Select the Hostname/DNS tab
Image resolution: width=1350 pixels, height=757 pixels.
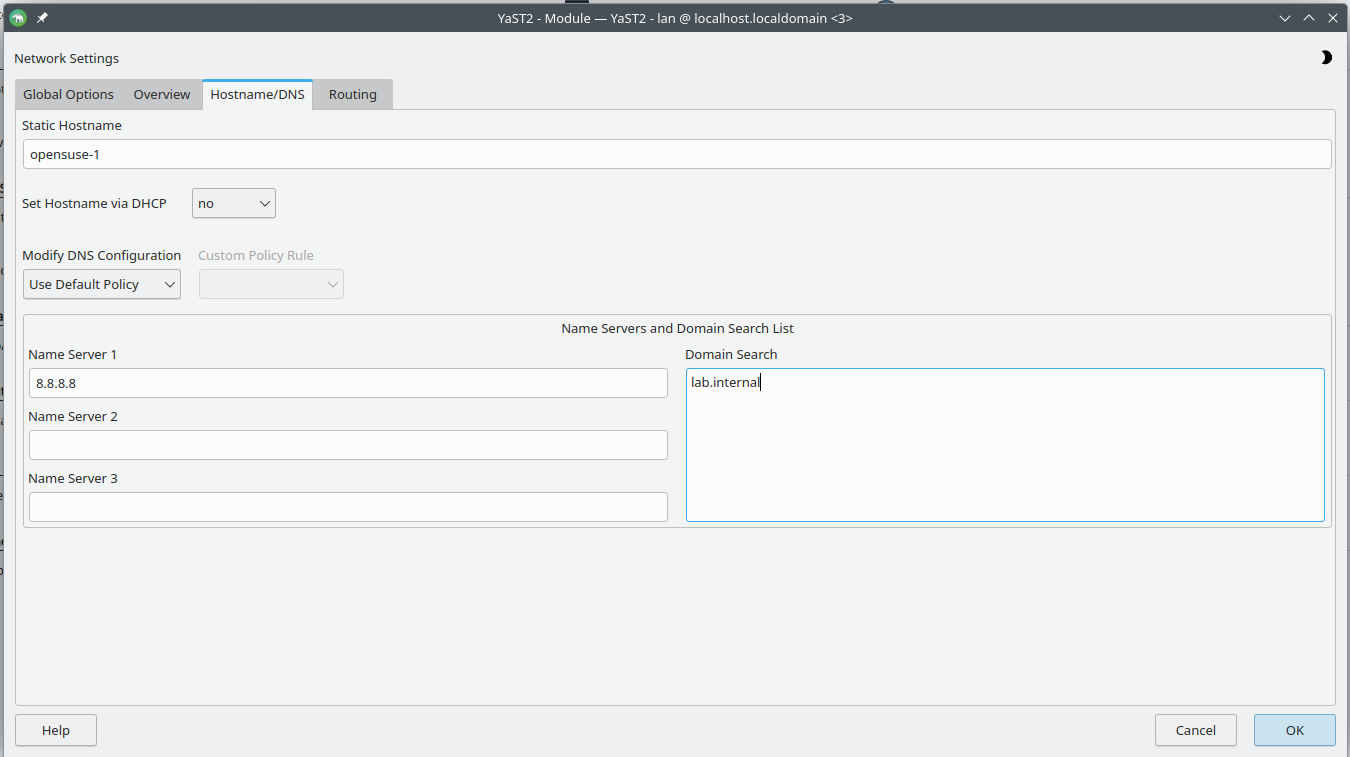257,94
